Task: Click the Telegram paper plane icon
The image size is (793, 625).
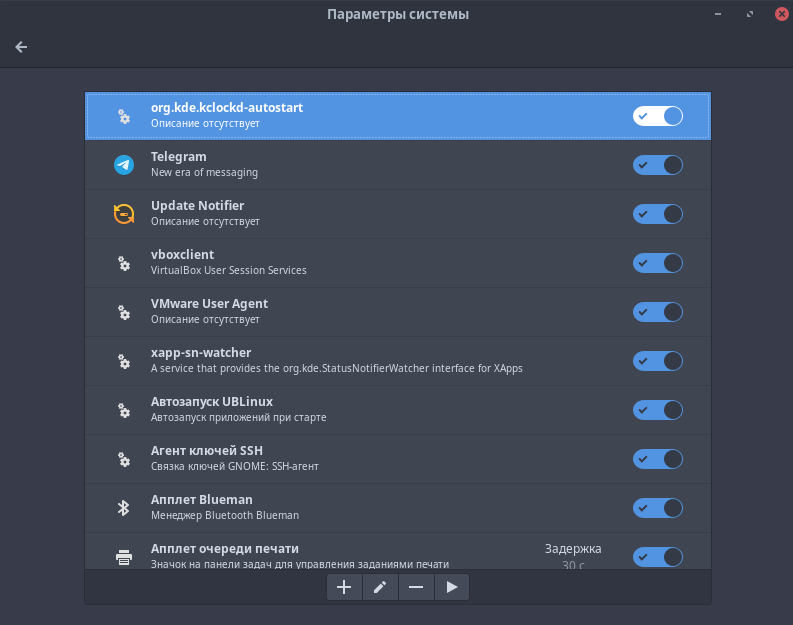Action: click(x=124, y=165)
